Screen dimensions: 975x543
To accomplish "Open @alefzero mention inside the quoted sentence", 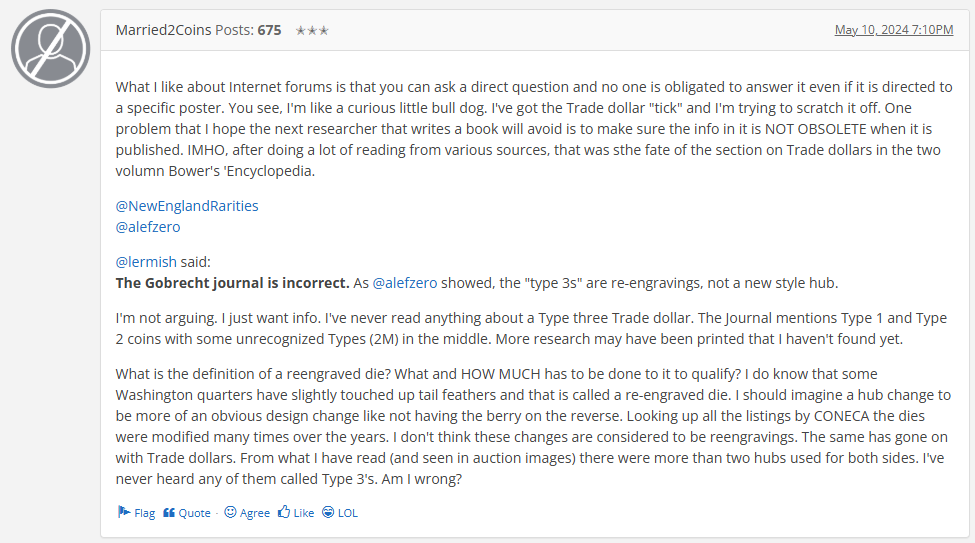I will [405, 283].
